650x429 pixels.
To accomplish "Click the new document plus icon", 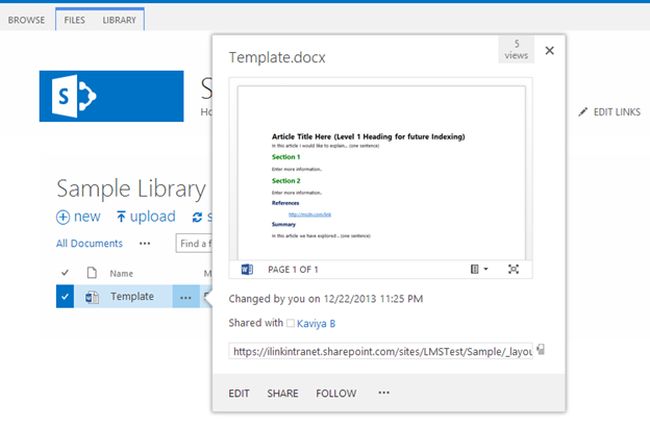I will coord(63,217).
